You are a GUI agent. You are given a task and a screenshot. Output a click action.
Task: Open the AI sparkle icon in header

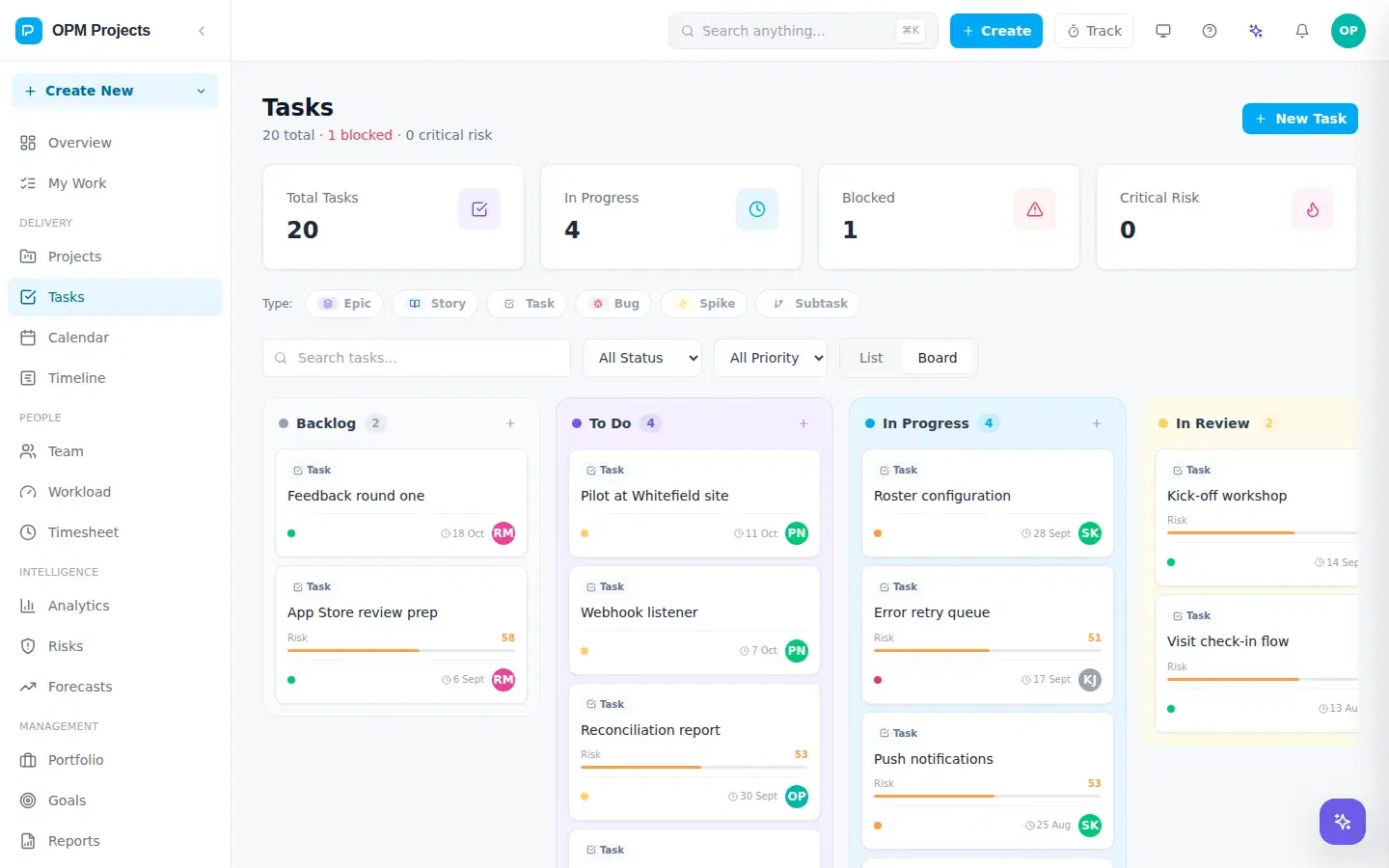[x=1256, y=31]
